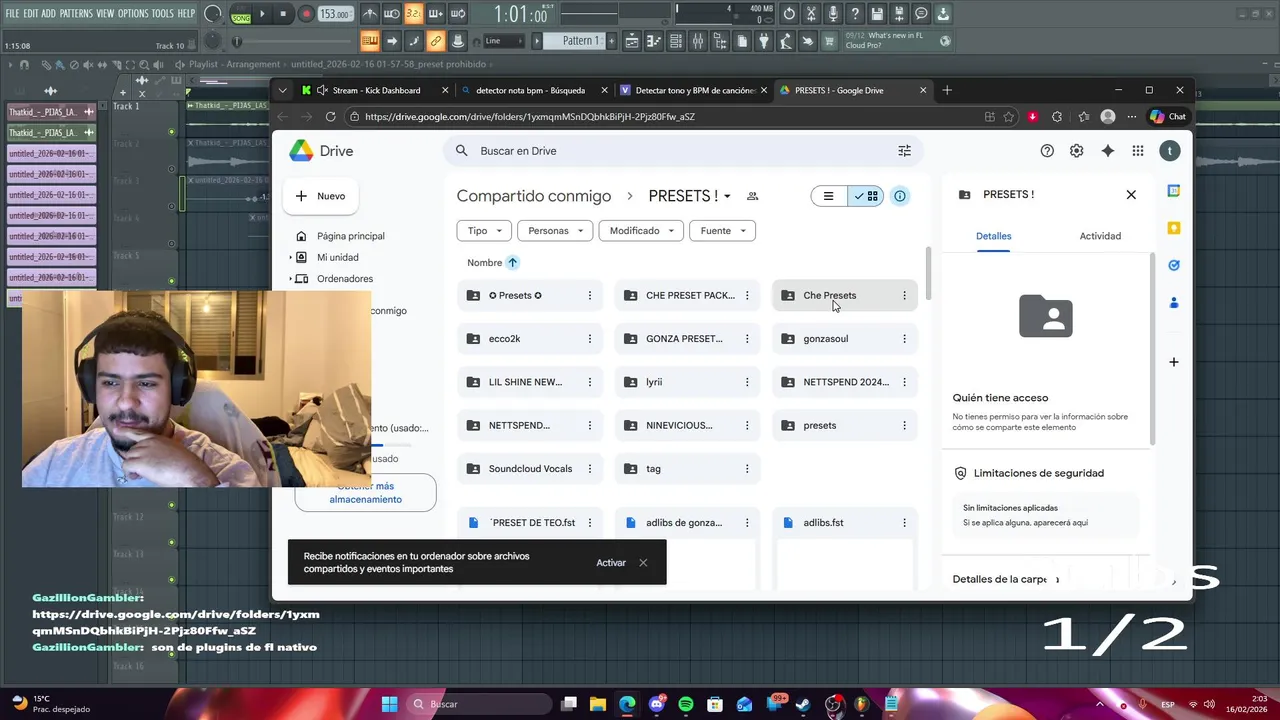Dismiss the notifications banner

pos(643,563)
